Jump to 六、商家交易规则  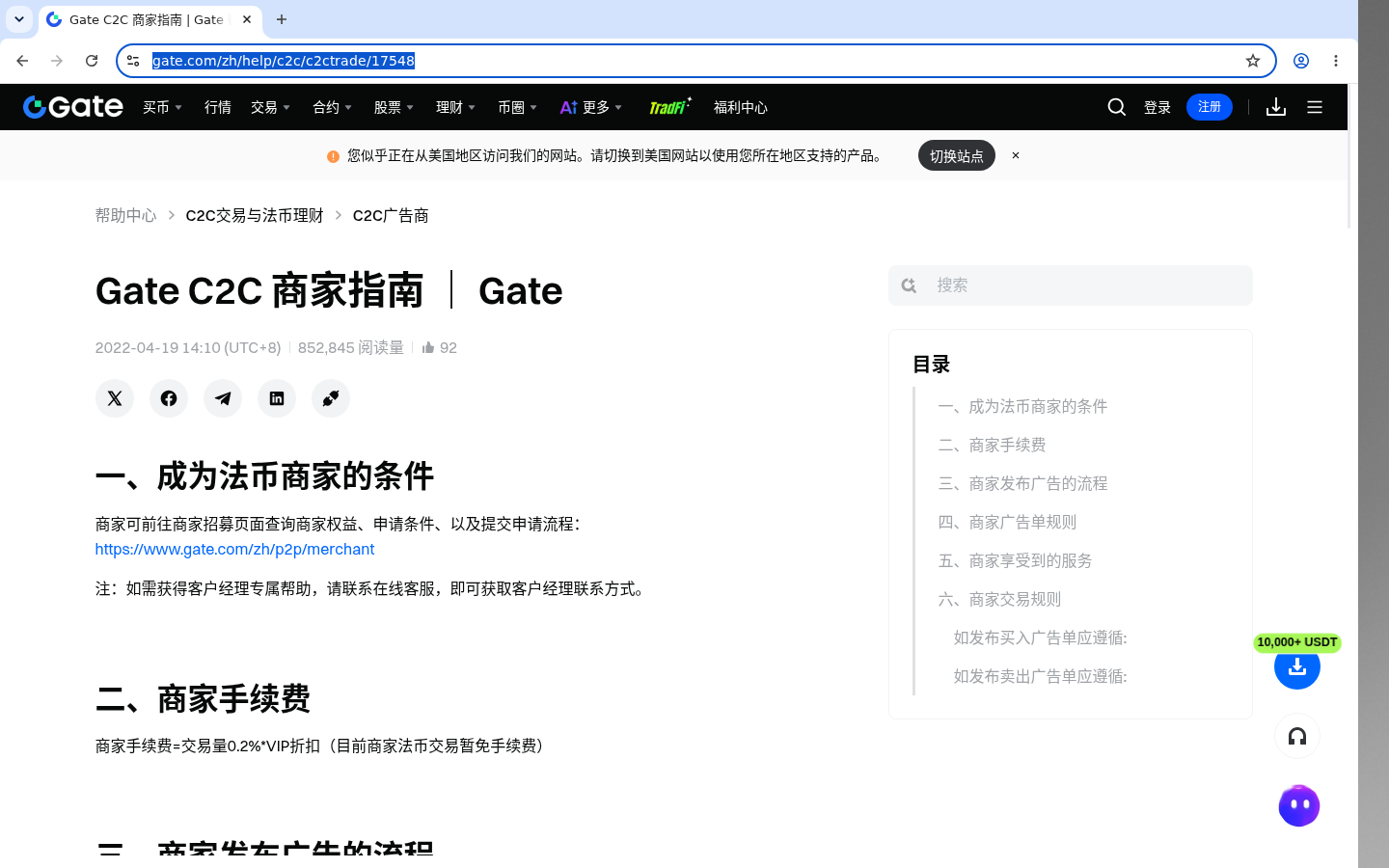999,599
